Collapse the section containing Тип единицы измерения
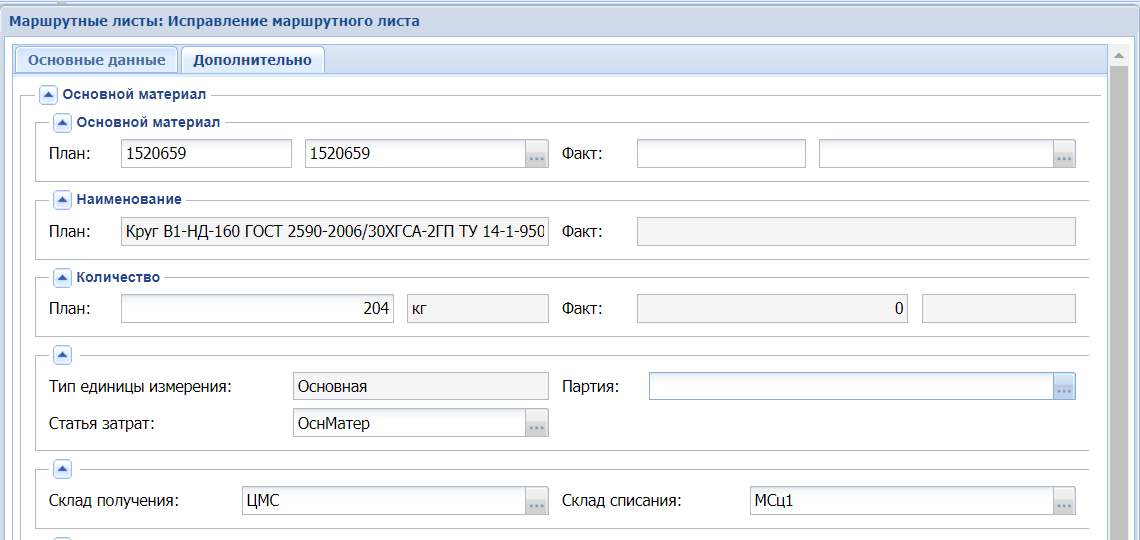 (x=62, y=355)
